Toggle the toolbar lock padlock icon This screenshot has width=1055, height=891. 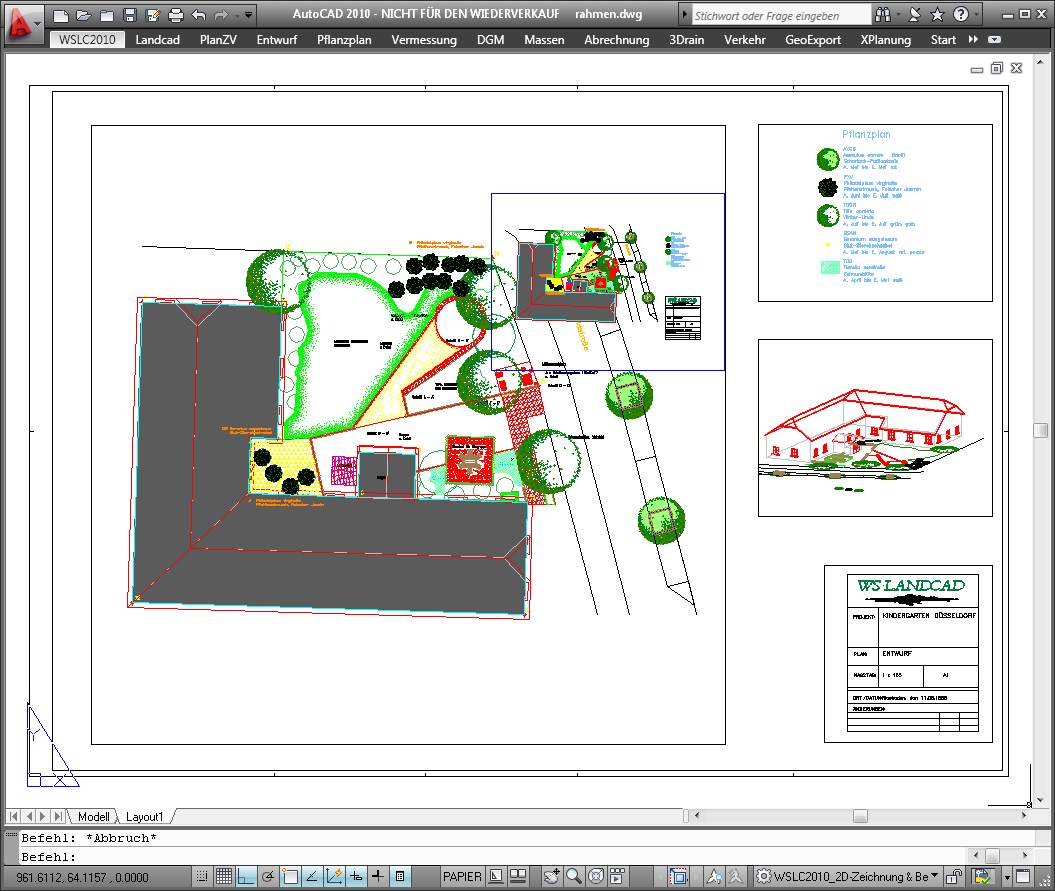click(955, 877)
